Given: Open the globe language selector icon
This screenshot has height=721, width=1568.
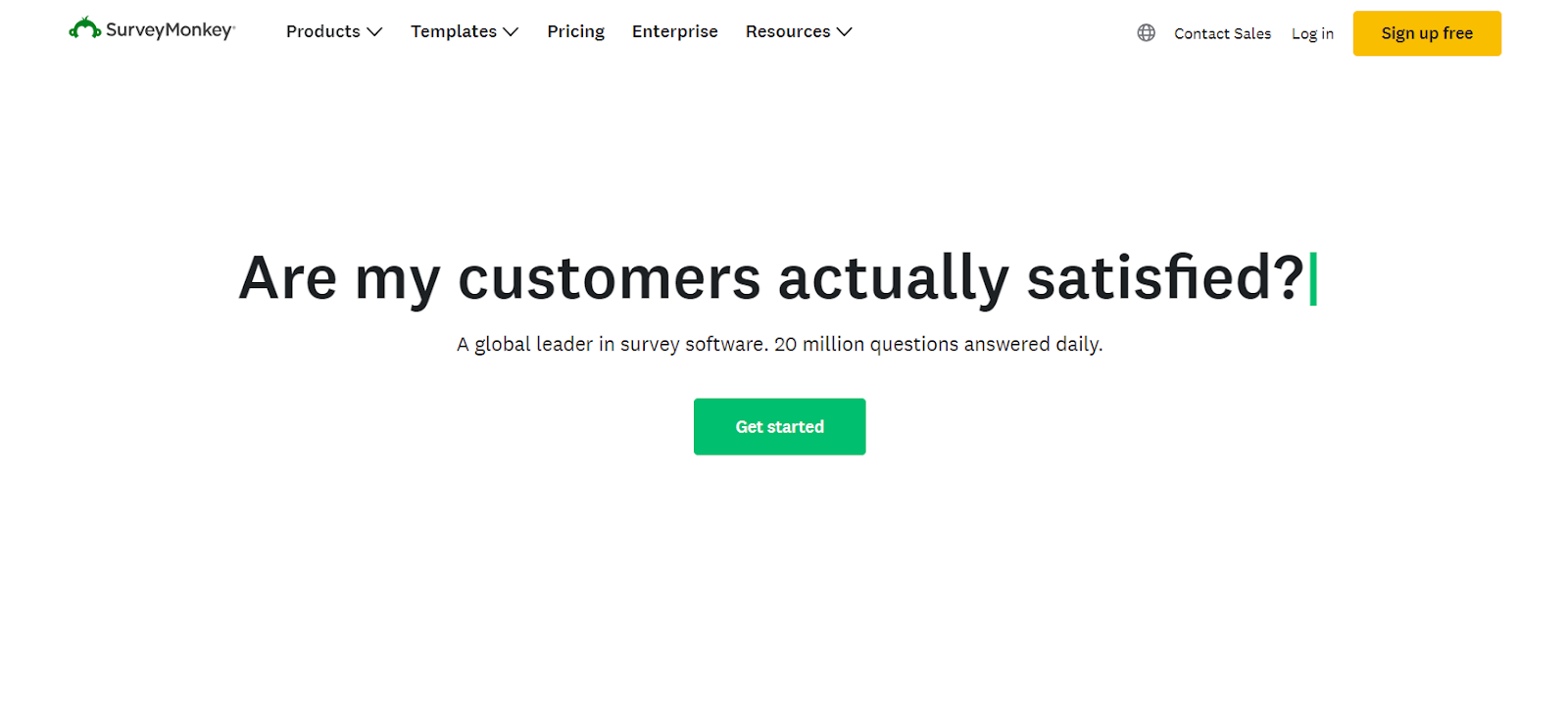Looking at the screenshot, I should click(1146, 32).
